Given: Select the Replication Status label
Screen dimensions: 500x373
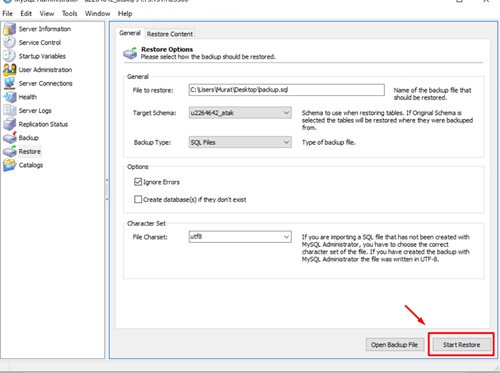Looking at the screenshot, I should coord(43,124).
